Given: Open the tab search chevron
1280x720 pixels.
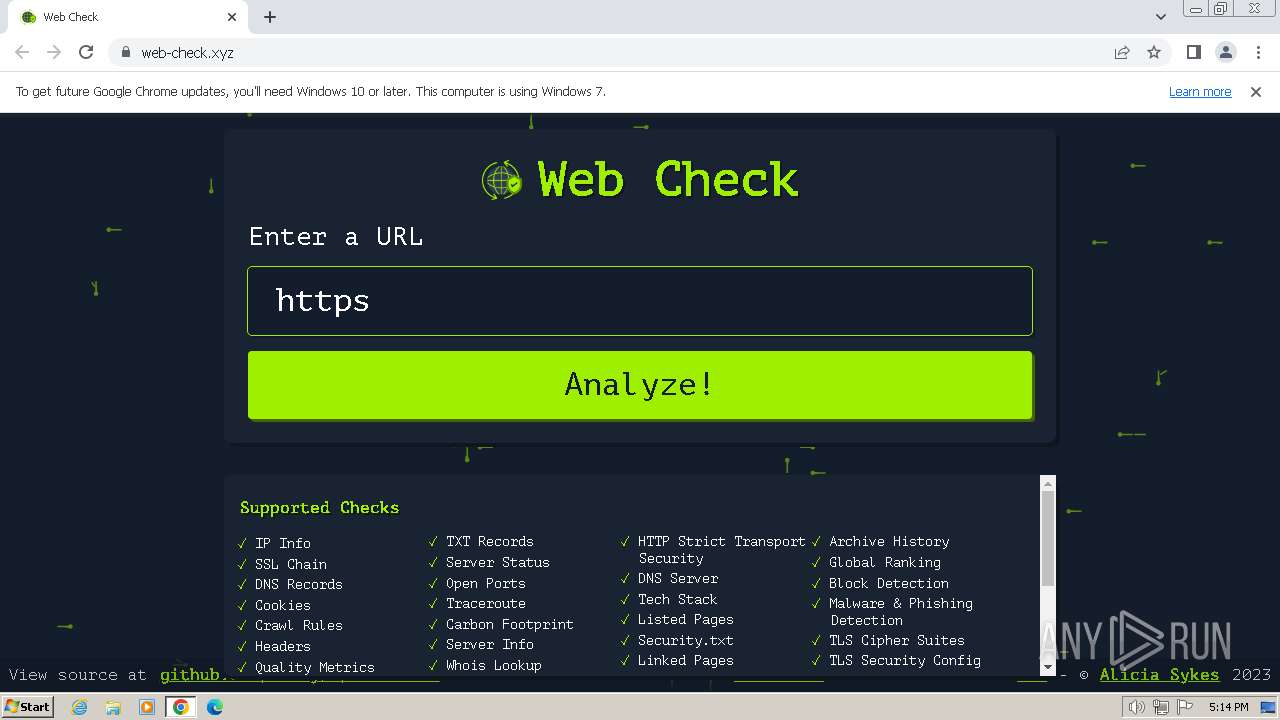Looking at the screenshot, I should [1160, 17].
